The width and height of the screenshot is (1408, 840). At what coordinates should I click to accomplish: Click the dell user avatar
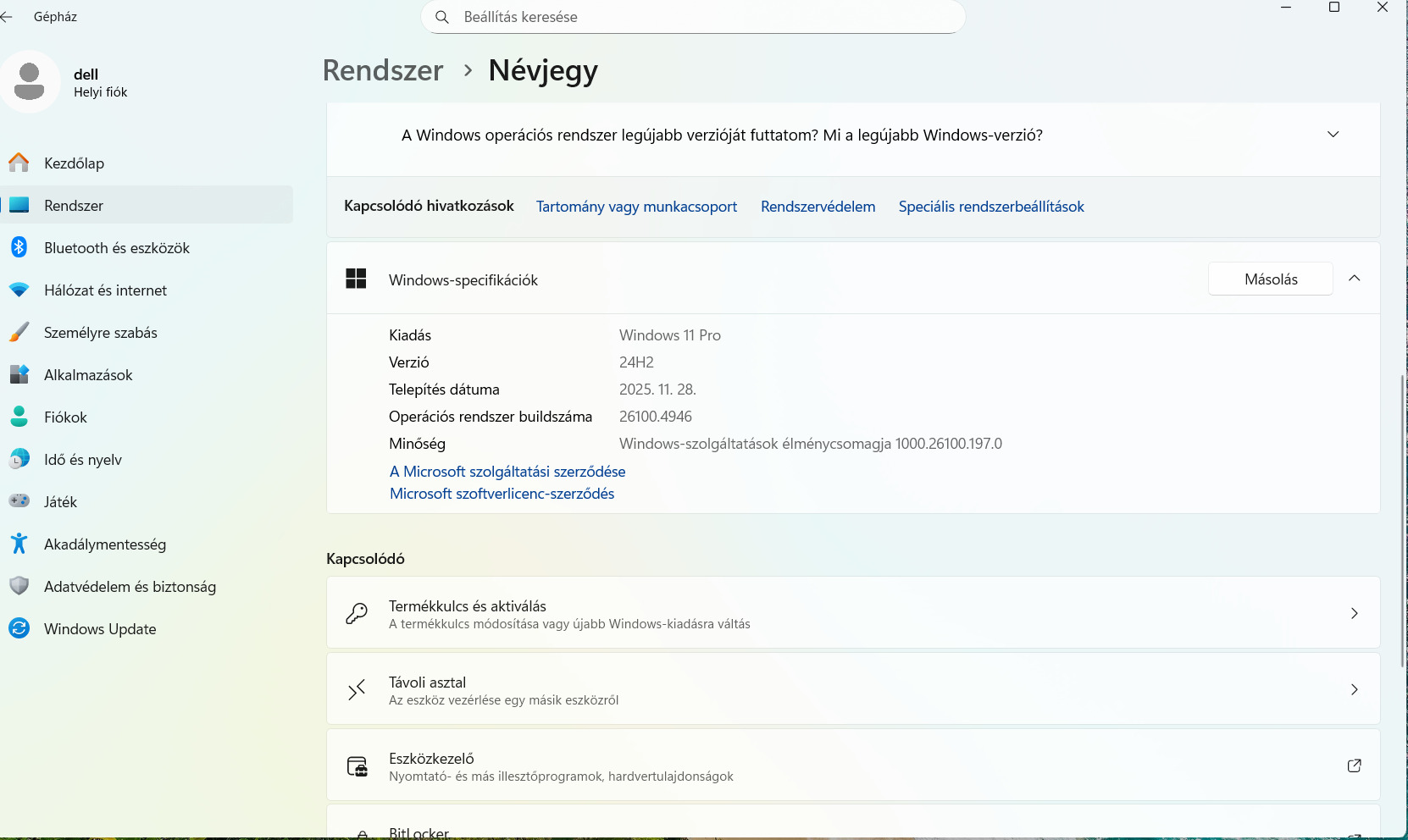(x=30, y=81)
